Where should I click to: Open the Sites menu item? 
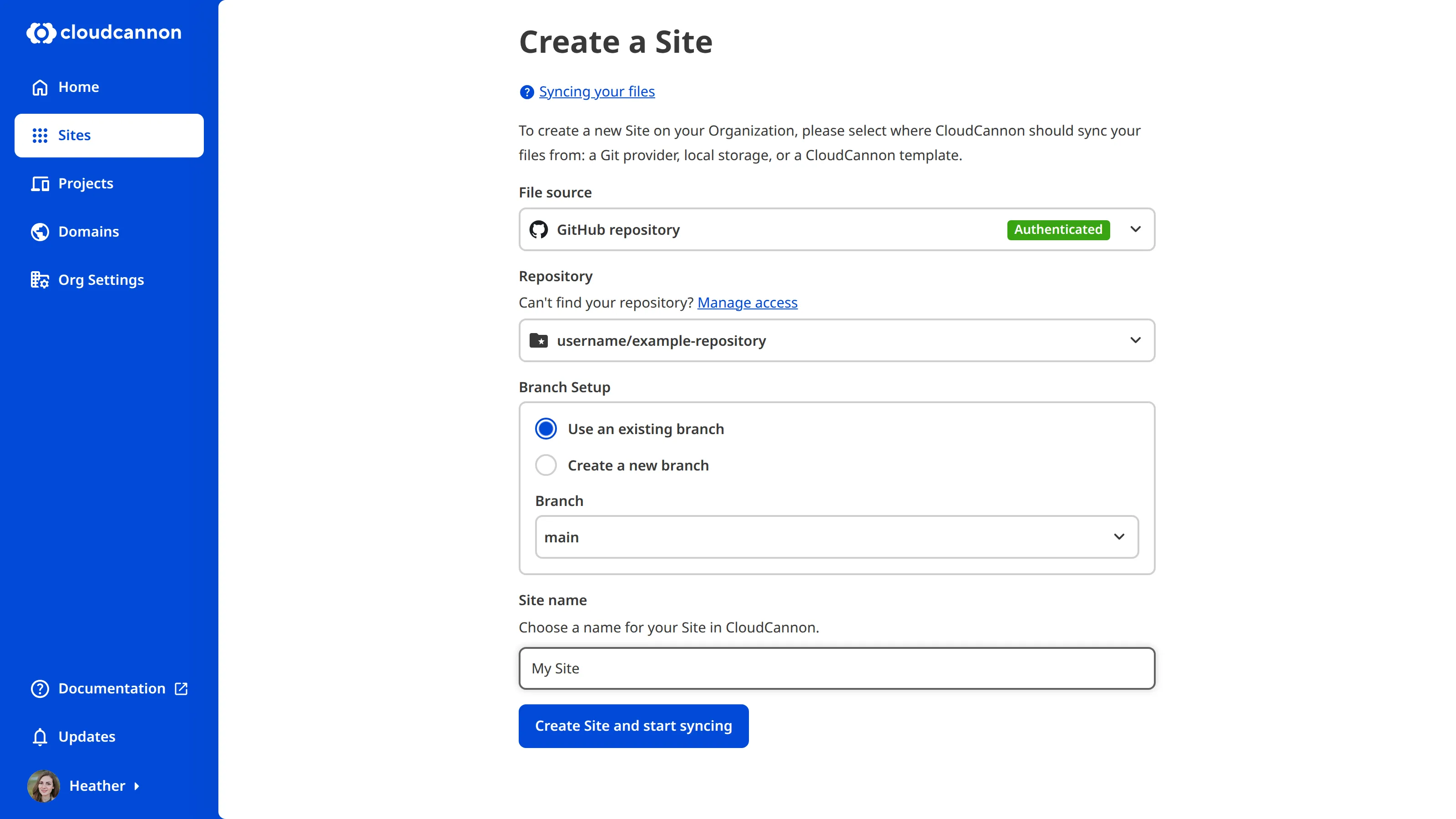point(109,136)
